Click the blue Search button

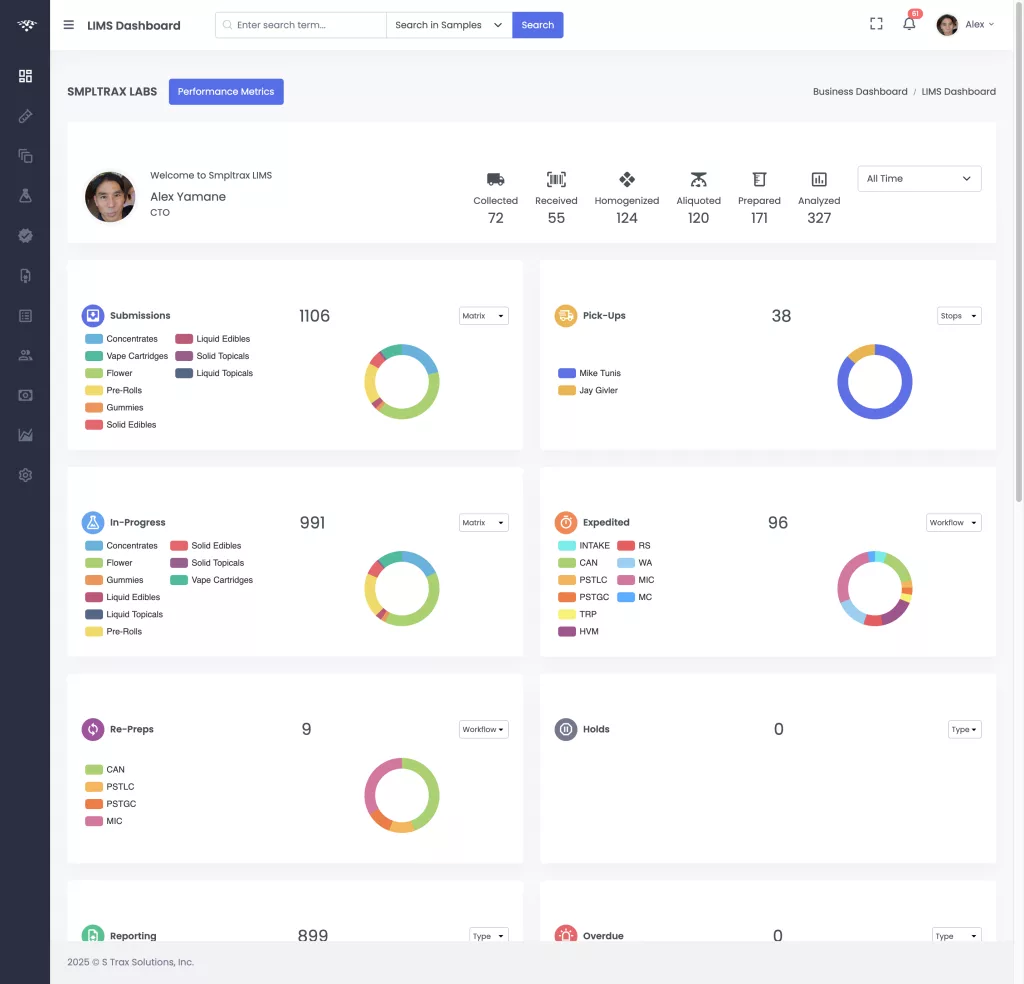tap(537, 25)
